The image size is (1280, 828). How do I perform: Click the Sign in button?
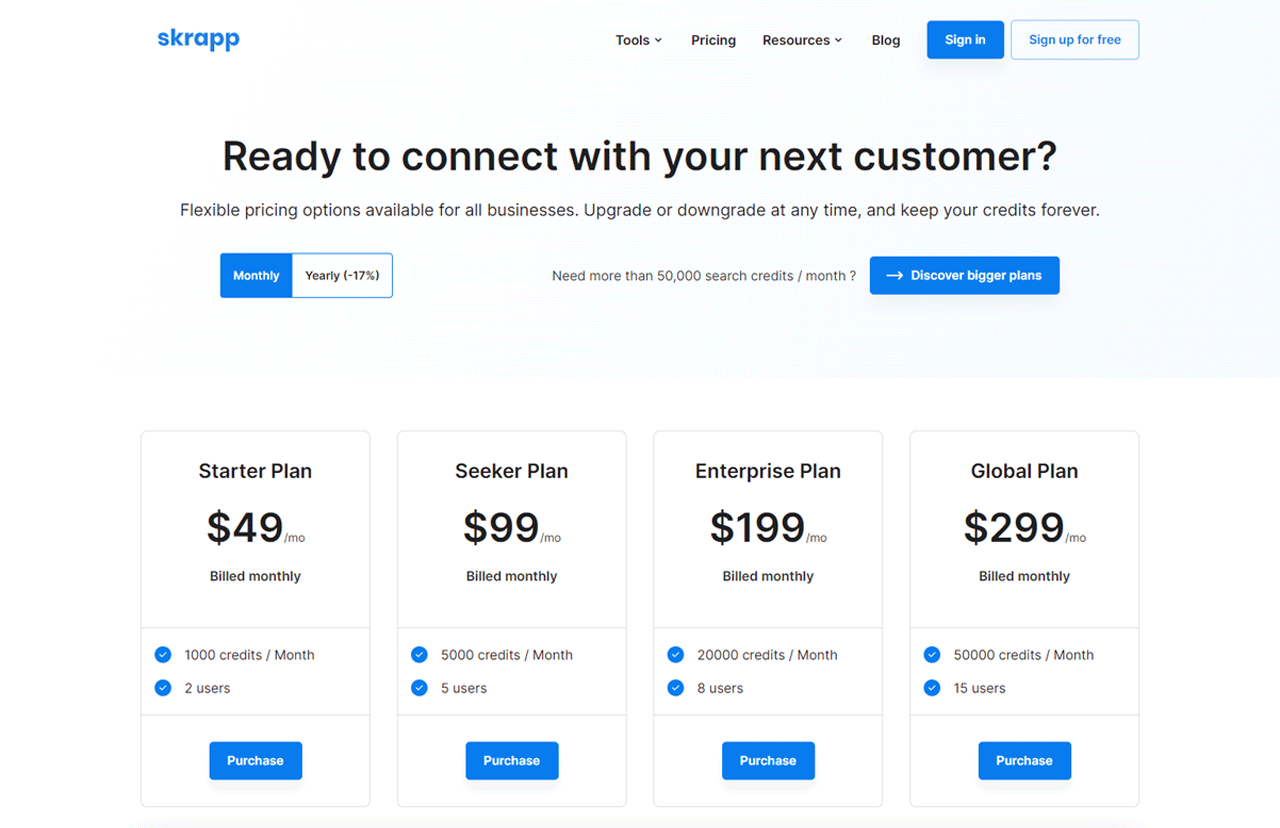pos(964,39)
